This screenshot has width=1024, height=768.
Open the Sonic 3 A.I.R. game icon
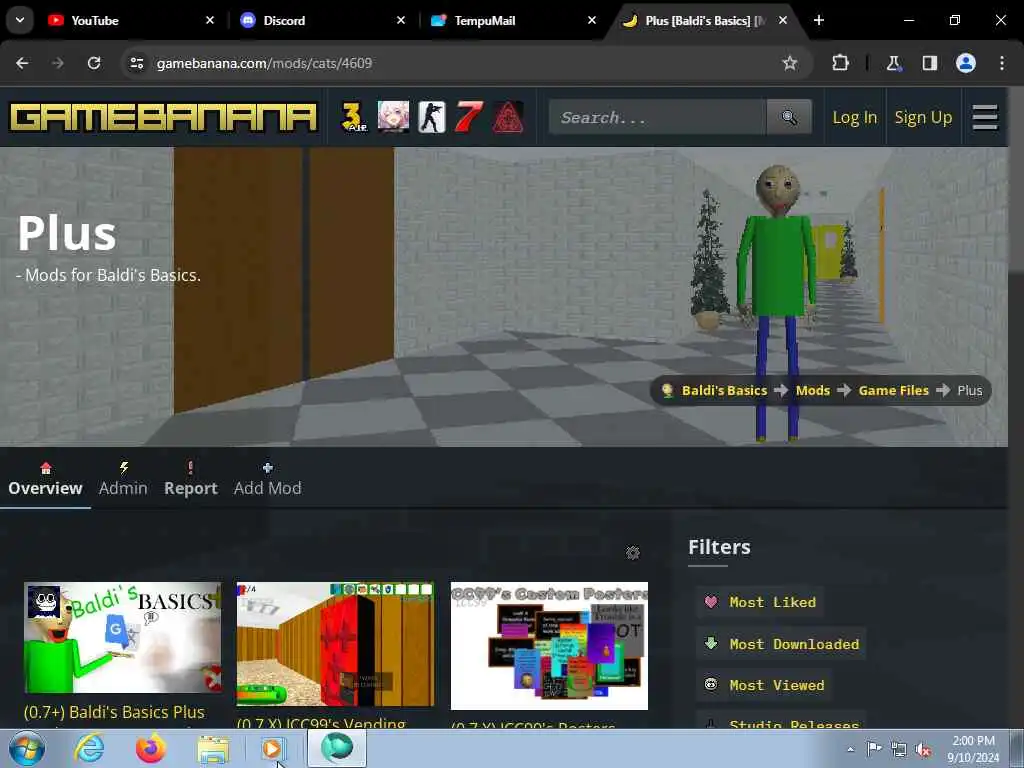pyautogui.click(x=354, y=118)
